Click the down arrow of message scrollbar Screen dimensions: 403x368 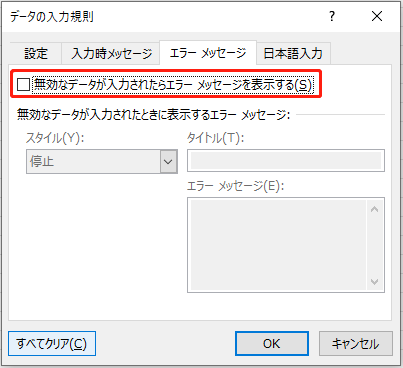point(375,282)
